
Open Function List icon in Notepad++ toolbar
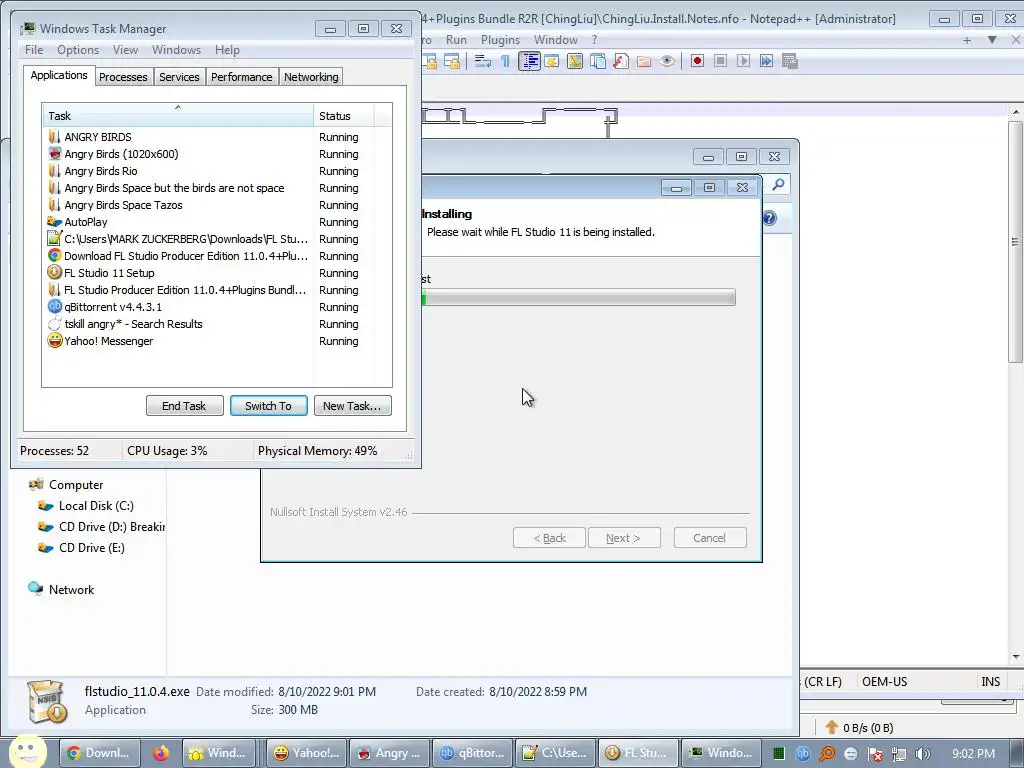pos(621,61)
